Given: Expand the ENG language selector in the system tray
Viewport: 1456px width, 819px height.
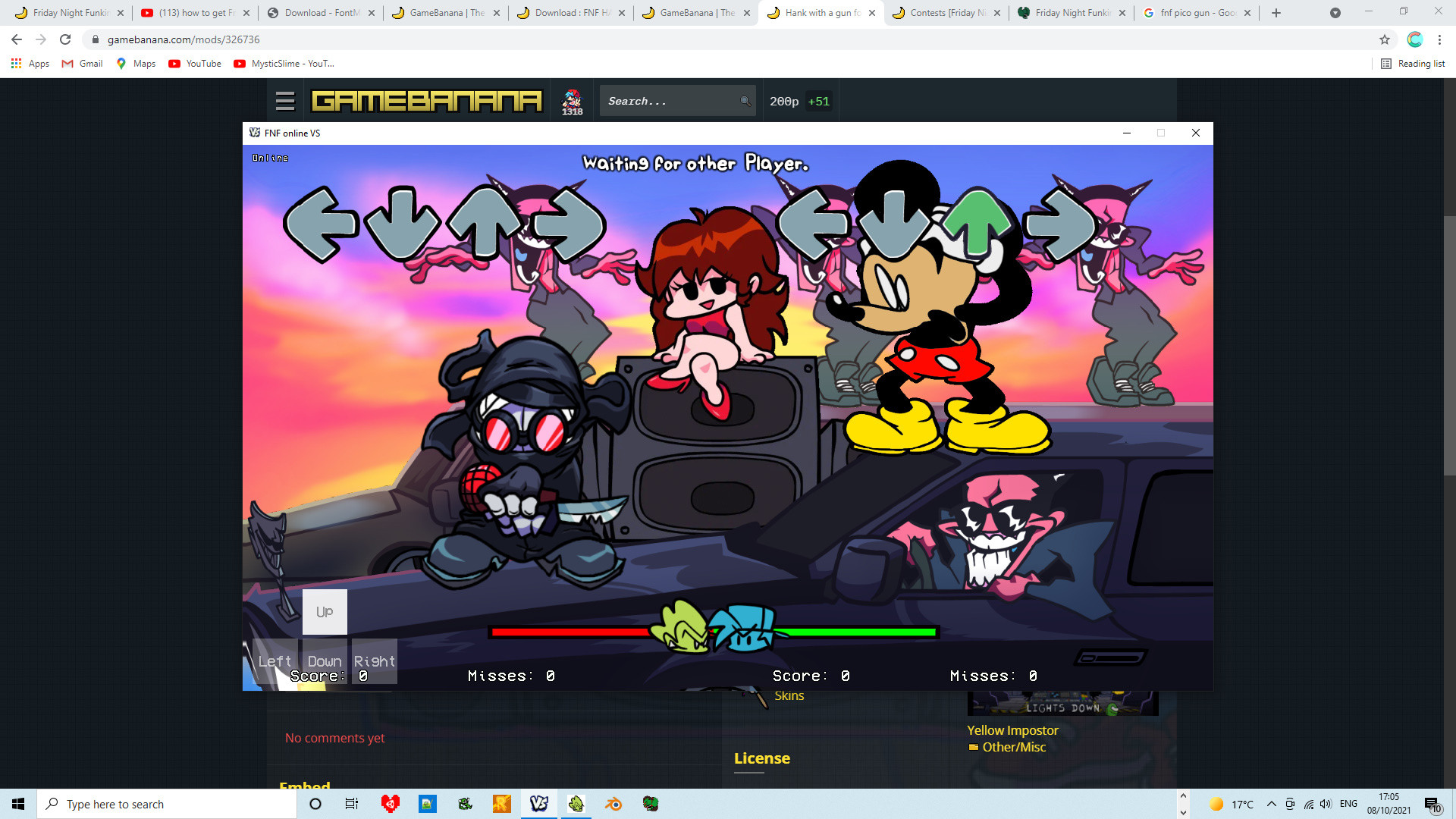Looking at the screenshot, I should click(1348, 804).
